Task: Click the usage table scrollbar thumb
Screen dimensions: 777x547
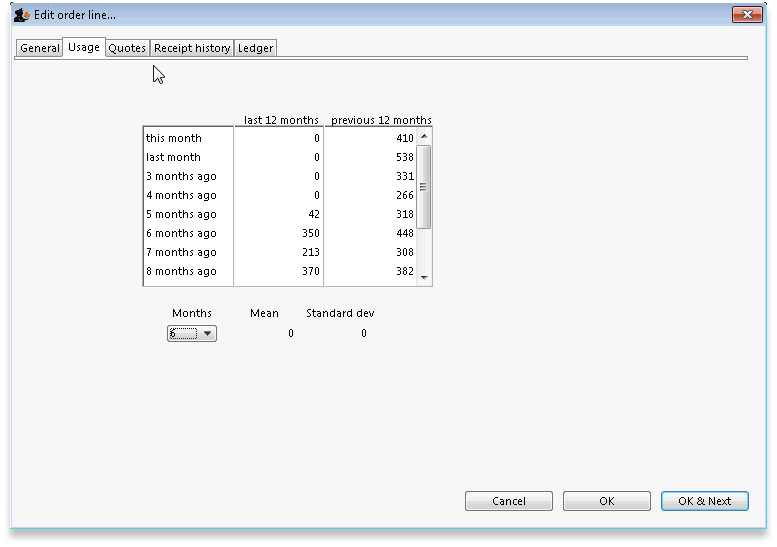Action: coord(424,187)
